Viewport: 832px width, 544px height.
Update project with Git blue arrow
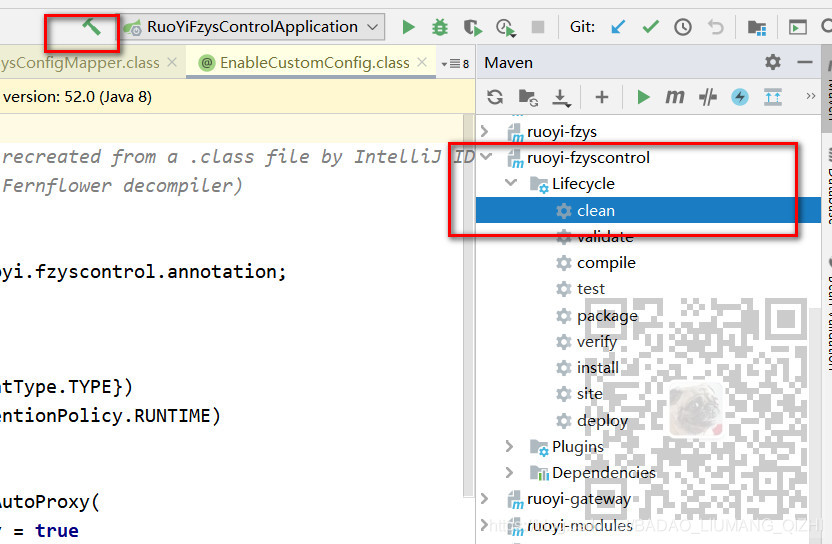coord(618,27)
